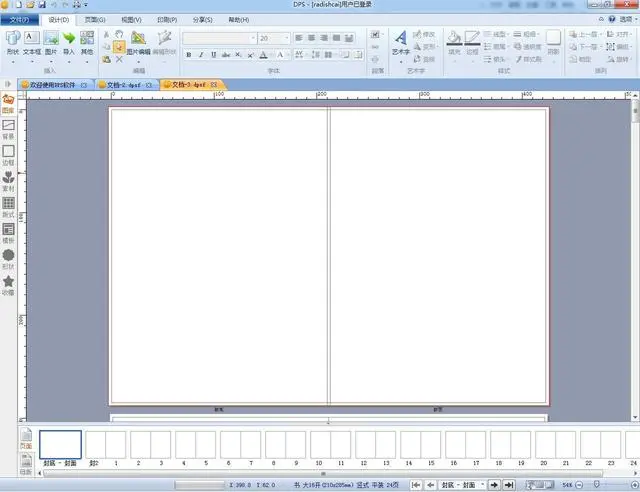
Task: Click the paste icon in edit group
Action: pos(107,60)
